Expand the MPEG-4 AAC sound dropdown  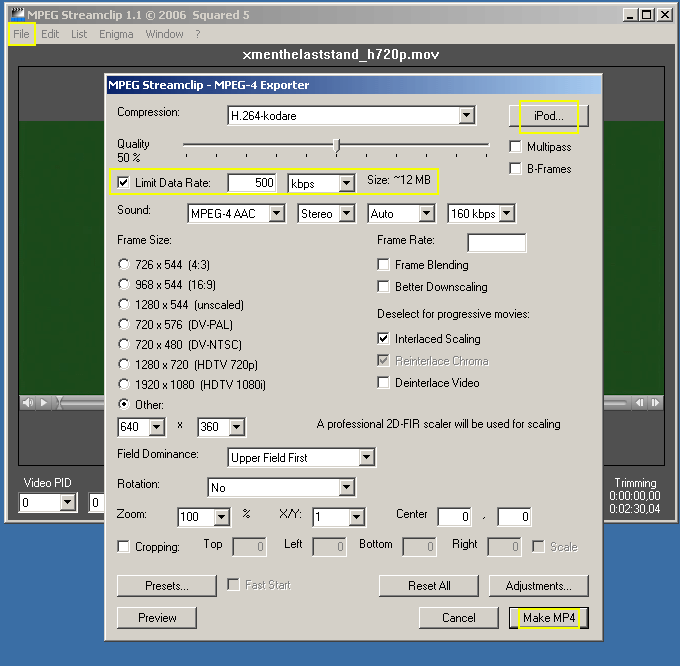[x=280, y=214]
